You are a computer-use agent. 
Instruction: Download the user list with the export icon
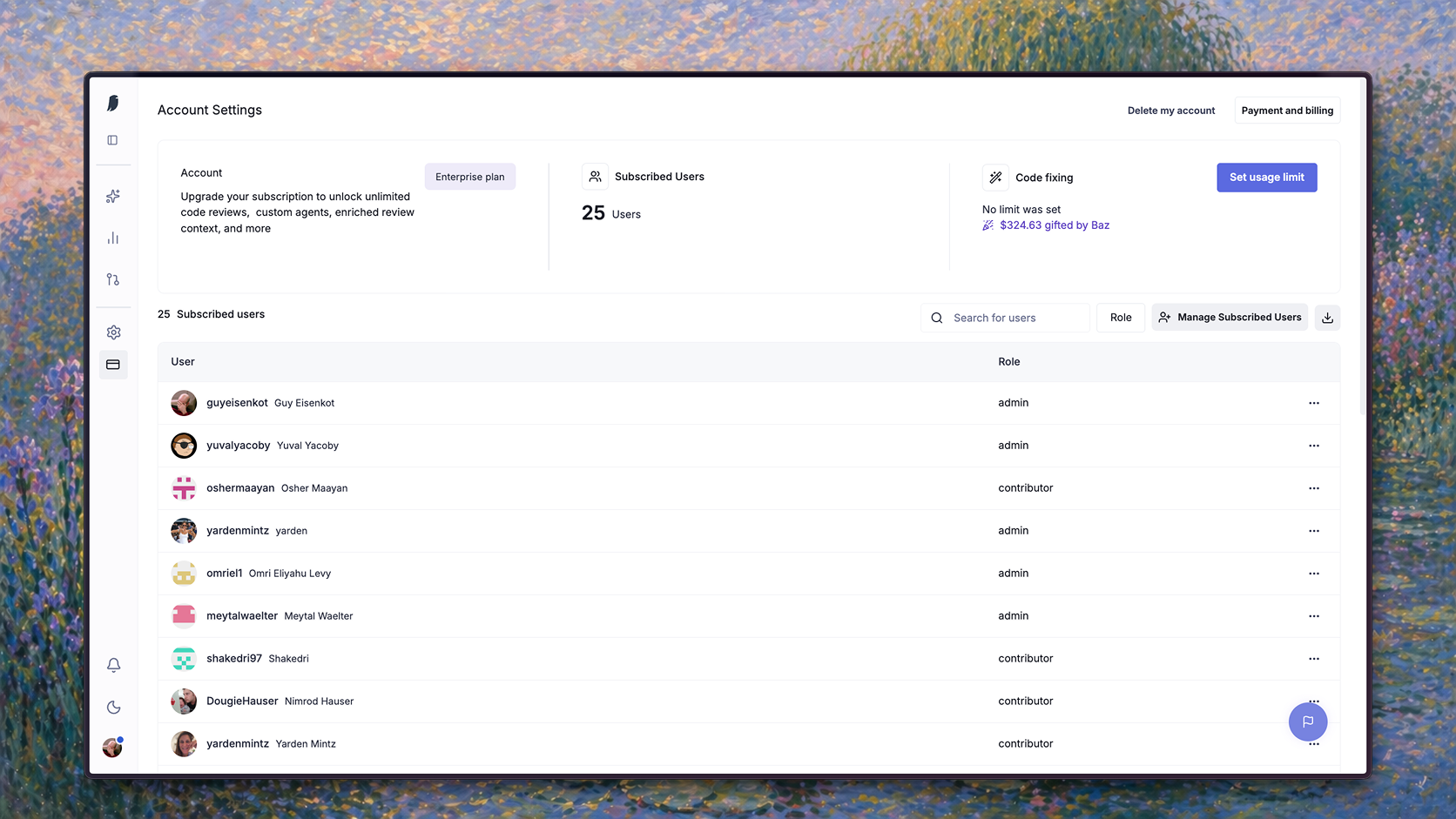point(1327,318)
